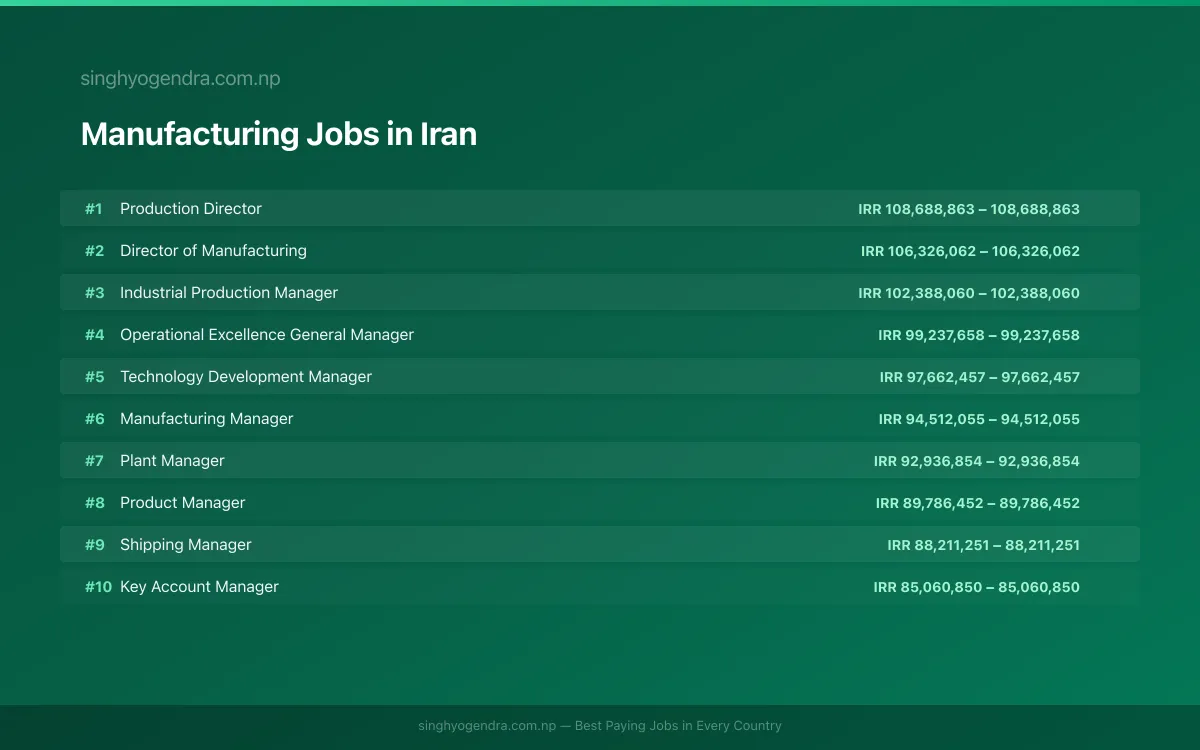This screenshot has height=750, width=1200.
Task: Click salary IRR 99,237,658 – 99,237,658
Action: coord(979,335)
